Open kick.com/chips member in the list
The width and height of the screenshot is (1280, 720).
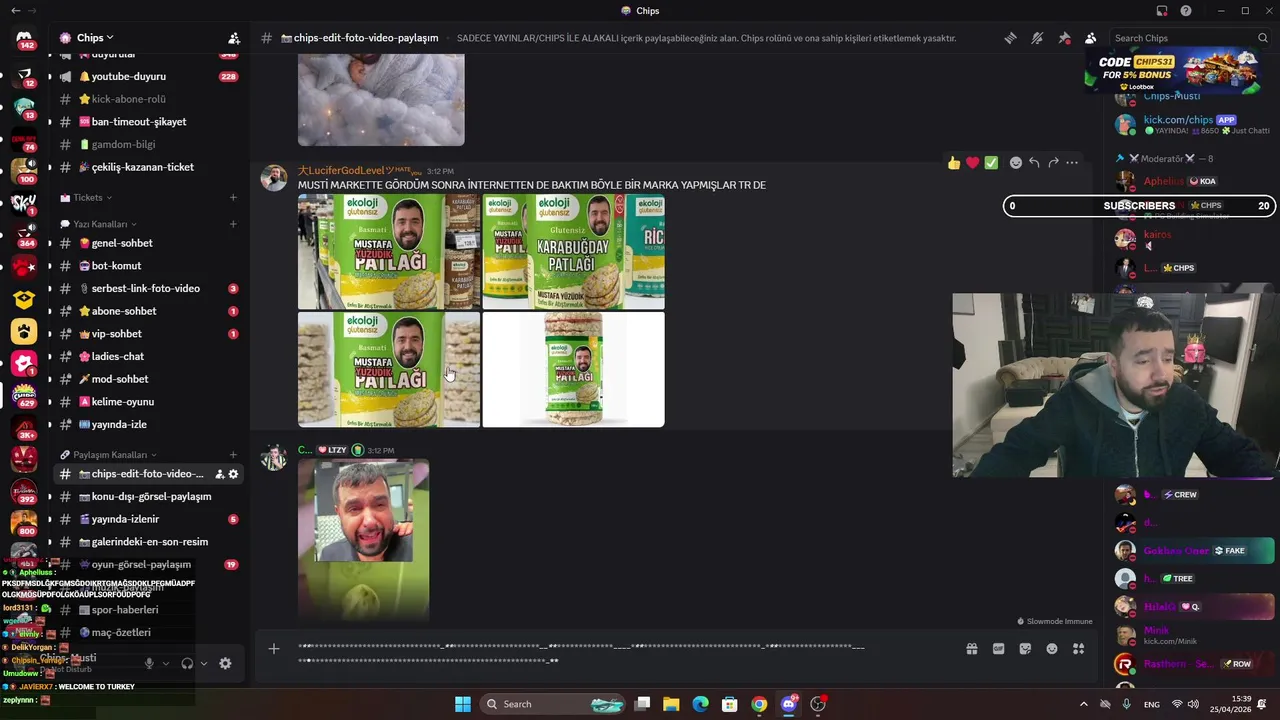[1195, 124]
